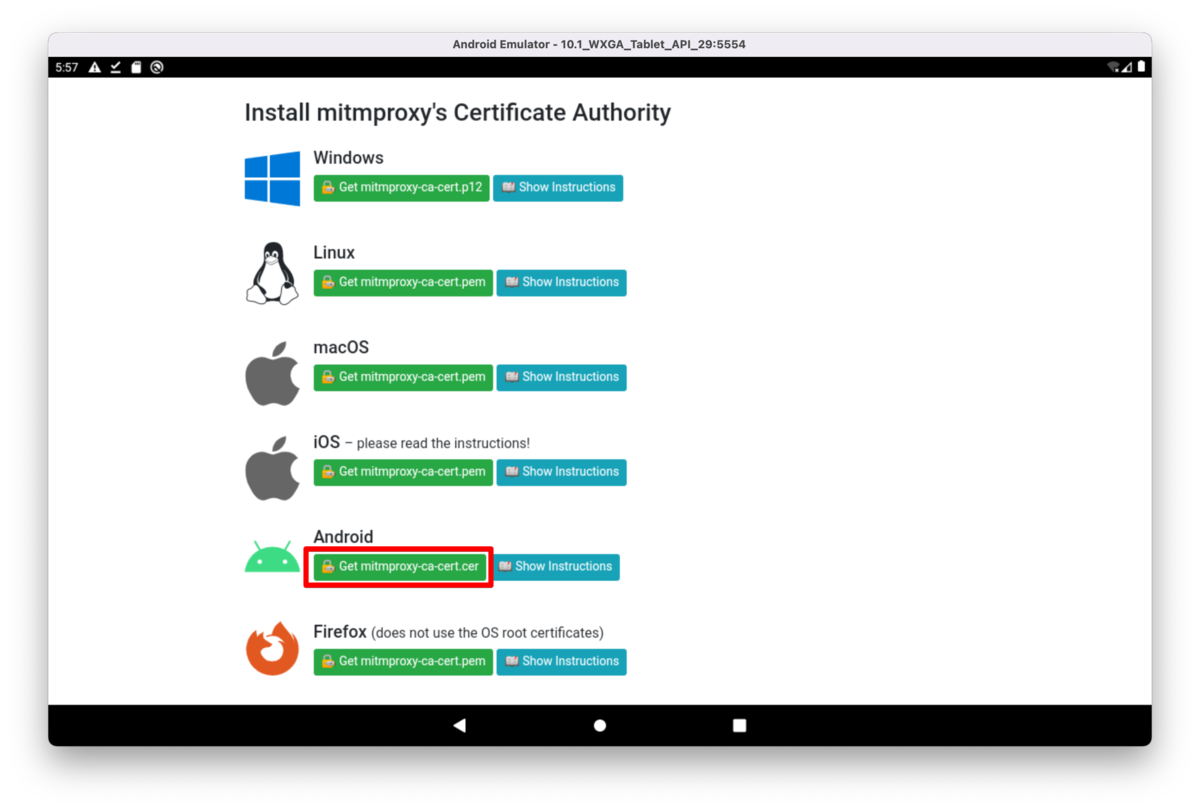Click the Android heading text
1200x810 pixels.
click(x=343, y=537)
